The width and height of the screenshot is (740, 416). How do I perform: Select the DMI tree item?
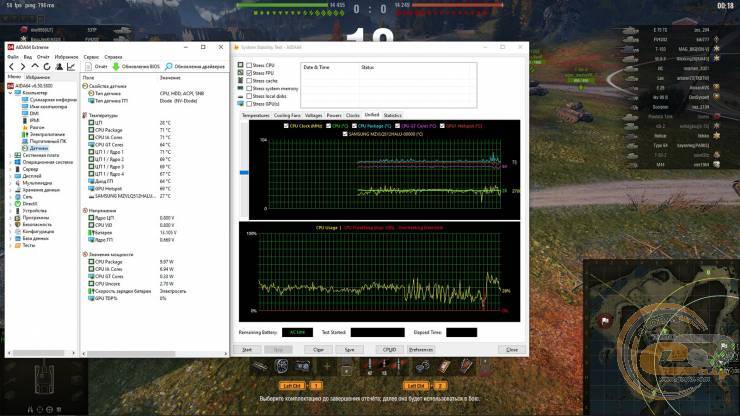coord(34,113)
